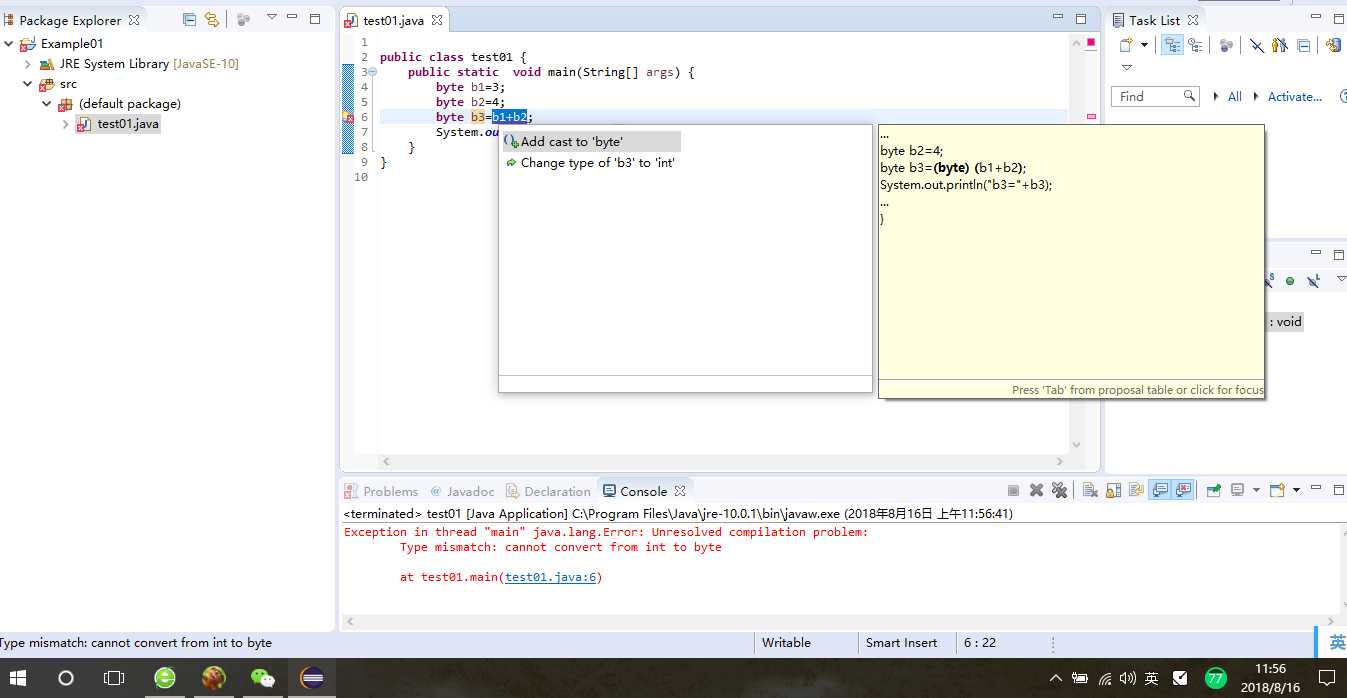Open New Task dropdown arrow
Screen dimensions: 1347x698
1144,45
